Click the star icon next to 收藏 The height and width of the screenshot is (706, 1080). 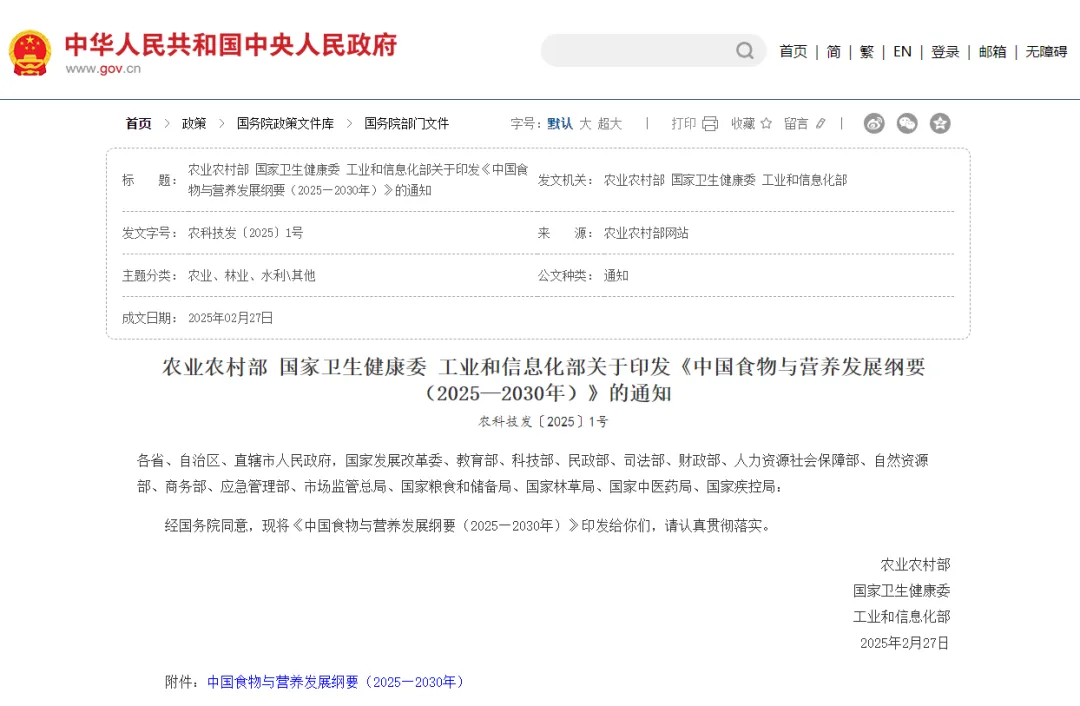click(766, 124)
